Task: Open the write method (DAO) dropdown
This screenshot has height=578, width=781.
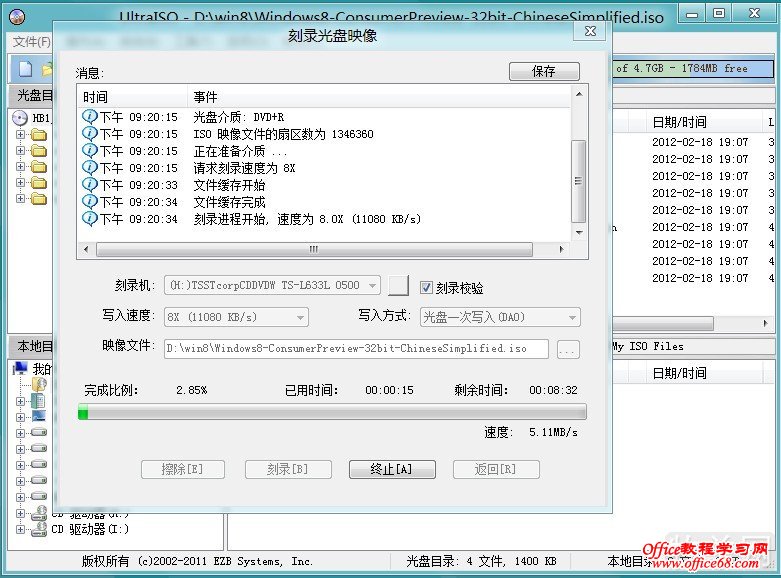Action: pyautogui.click(x=500, y=317)
